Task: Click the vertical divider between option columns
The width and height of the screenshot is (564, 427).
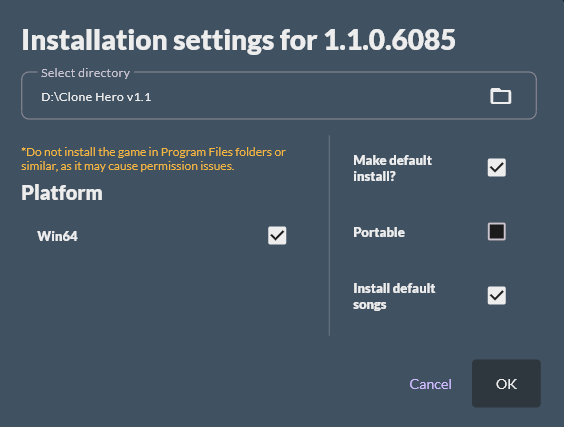Action: point(329,235)
